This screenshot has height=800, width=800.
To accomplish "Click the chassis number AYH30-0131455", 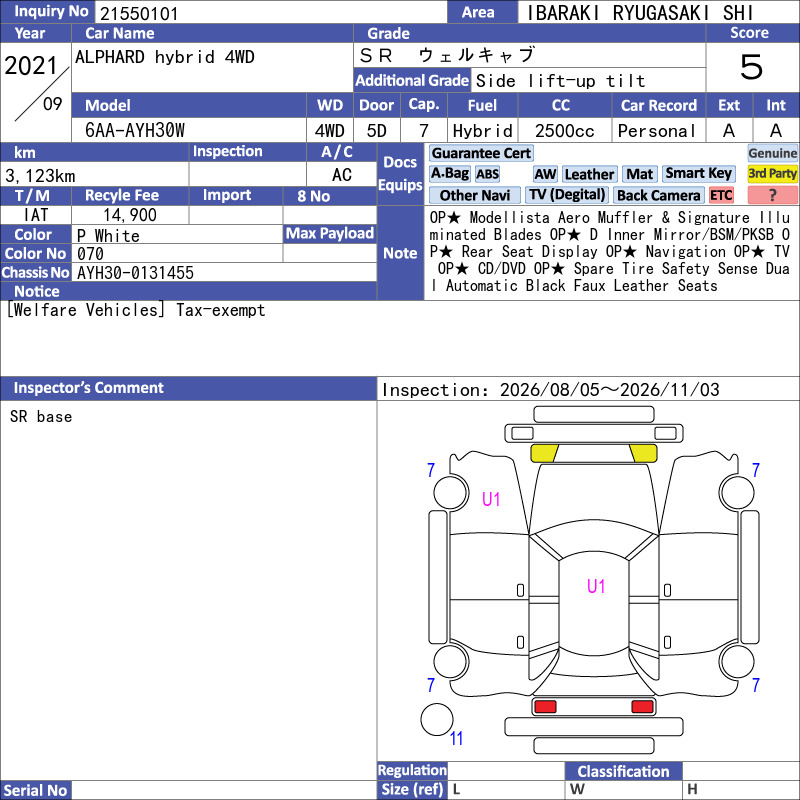I will click(135, 272).
